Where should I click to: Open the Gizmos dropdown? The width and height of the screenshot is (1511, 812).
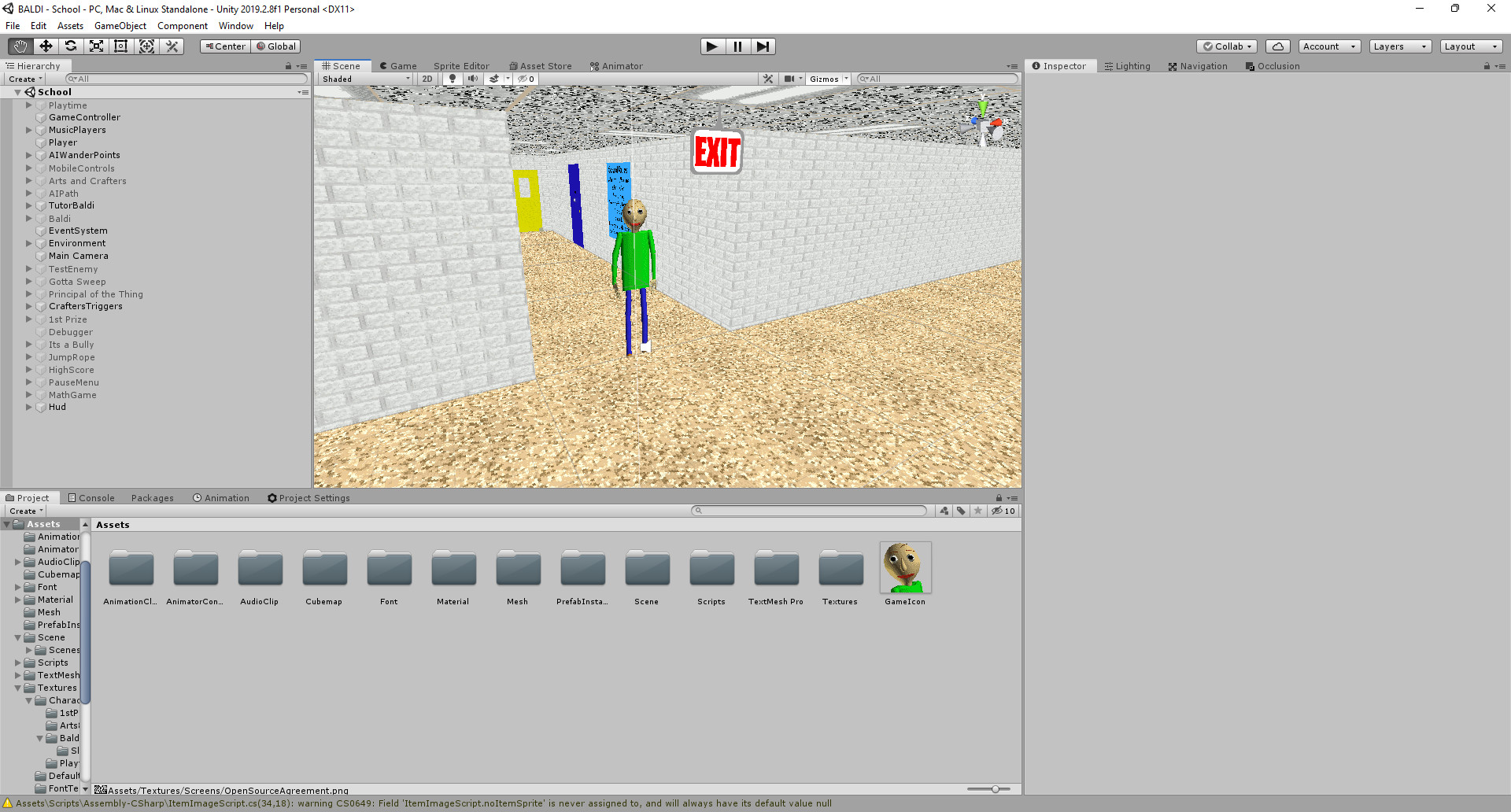point(826,79)
